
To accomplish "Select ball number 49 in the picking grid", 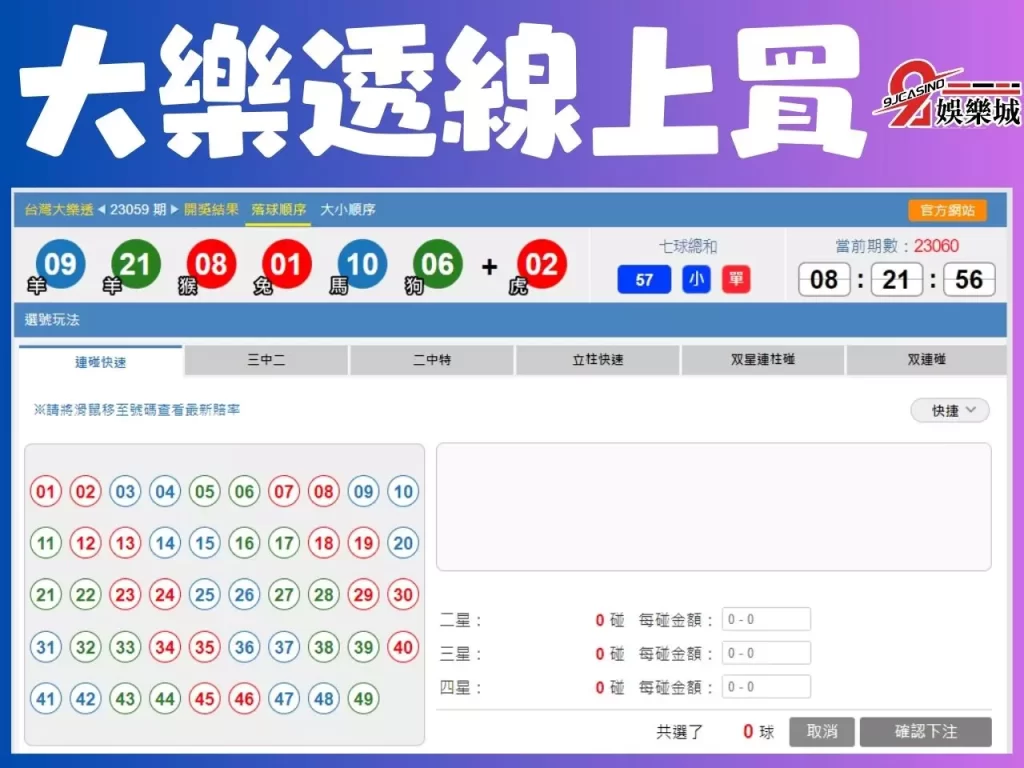I will coord(364,700).
